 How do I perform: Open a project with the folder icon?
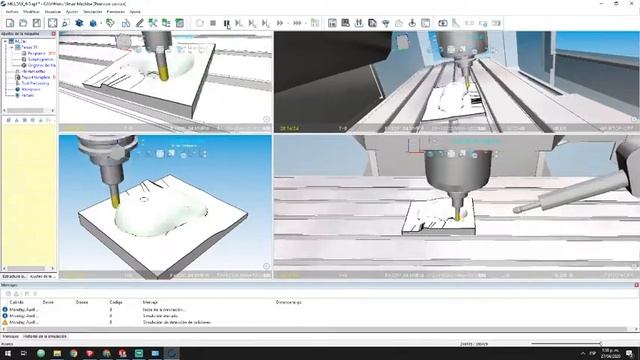coord(23,23)
